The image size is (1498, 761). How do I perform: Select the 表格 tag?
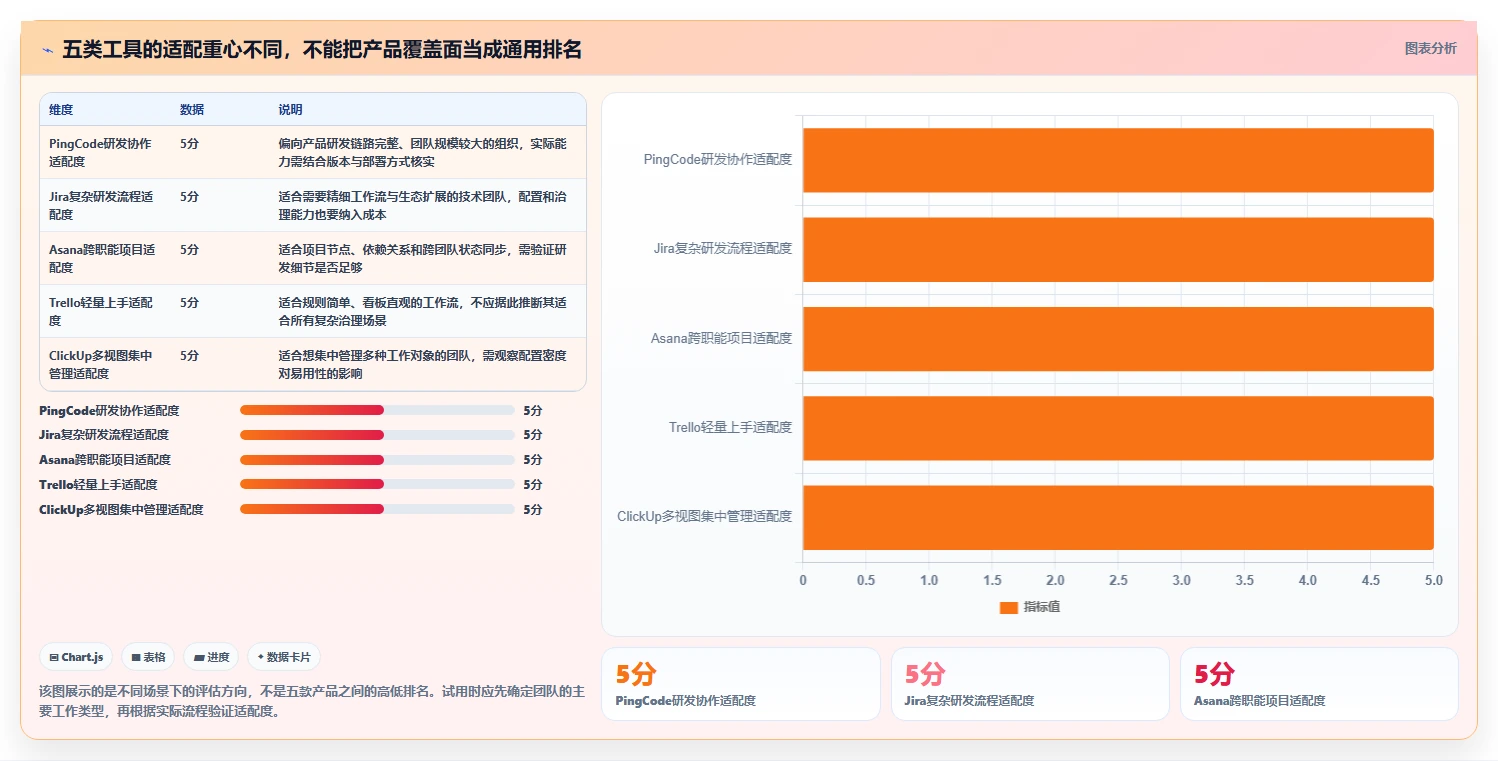pos(148,657)
